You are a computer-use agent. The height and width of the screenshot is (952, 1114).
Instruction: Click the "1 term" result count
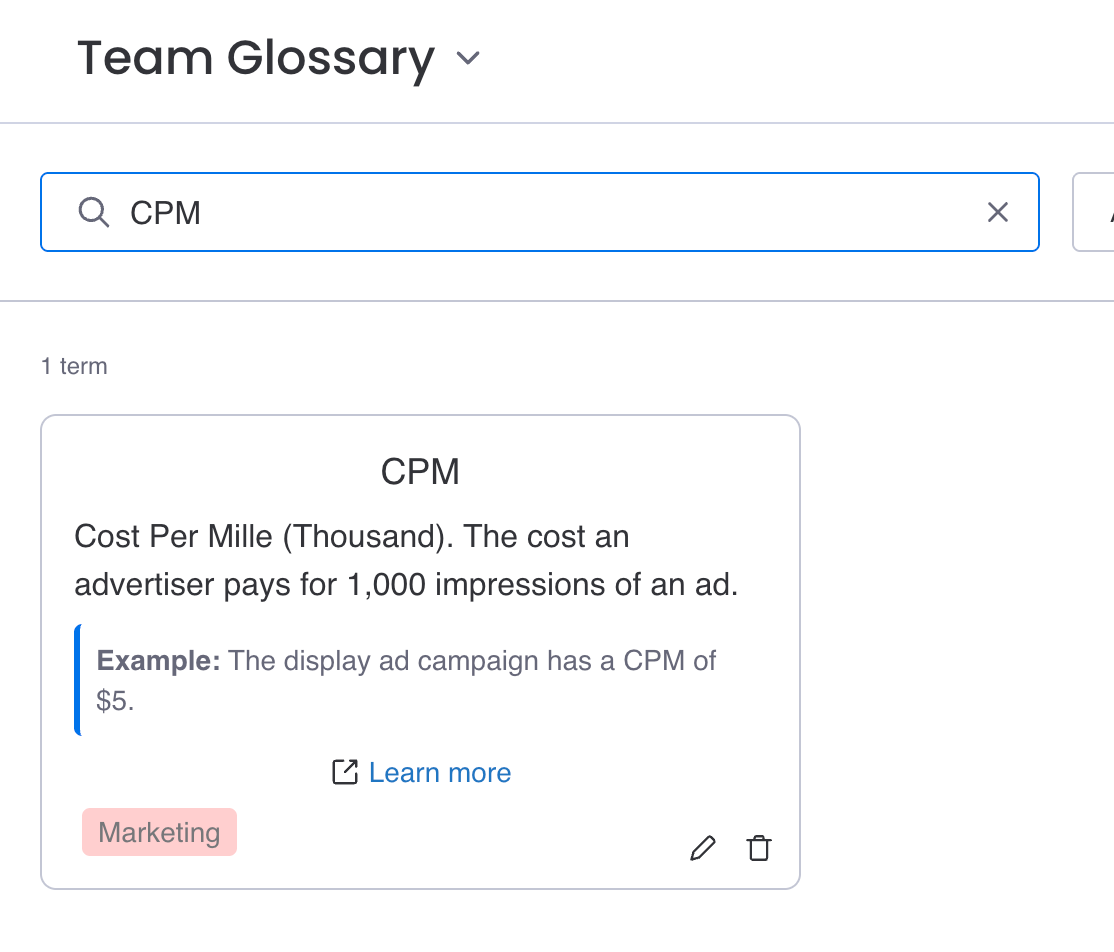coord(74,366)
